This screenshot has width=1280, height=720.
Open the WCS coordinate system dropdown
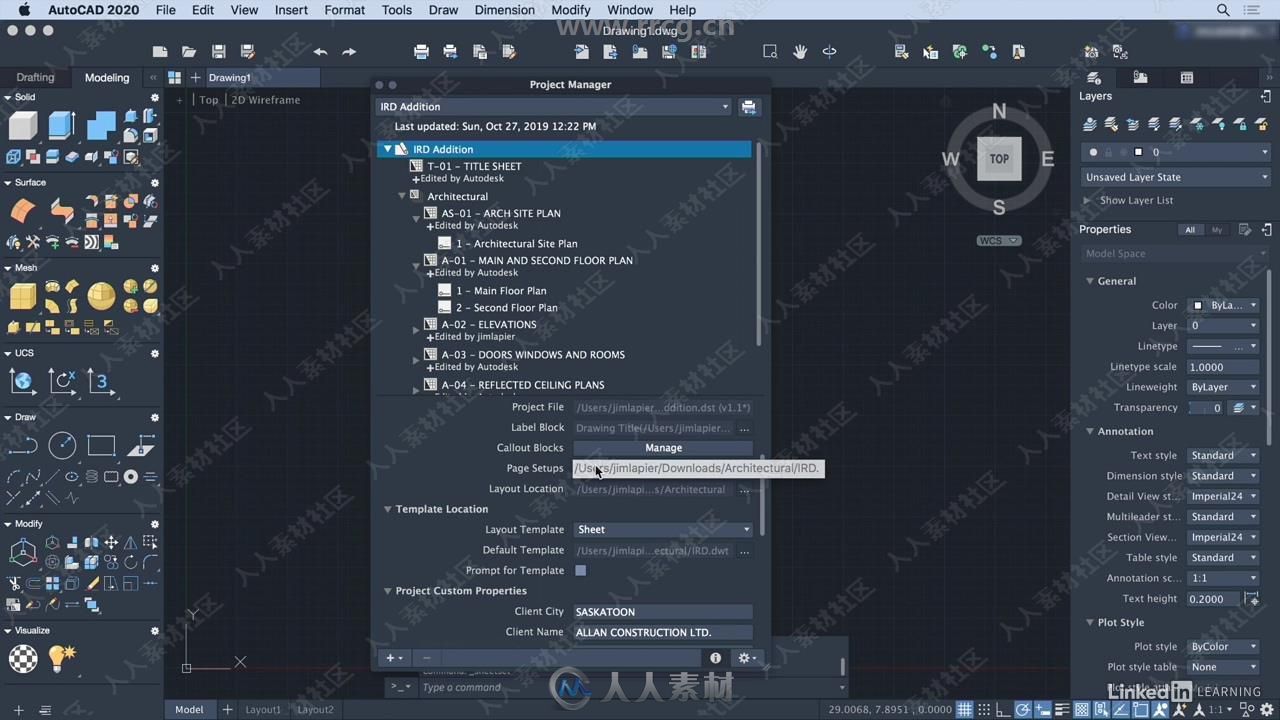(999, 241)
